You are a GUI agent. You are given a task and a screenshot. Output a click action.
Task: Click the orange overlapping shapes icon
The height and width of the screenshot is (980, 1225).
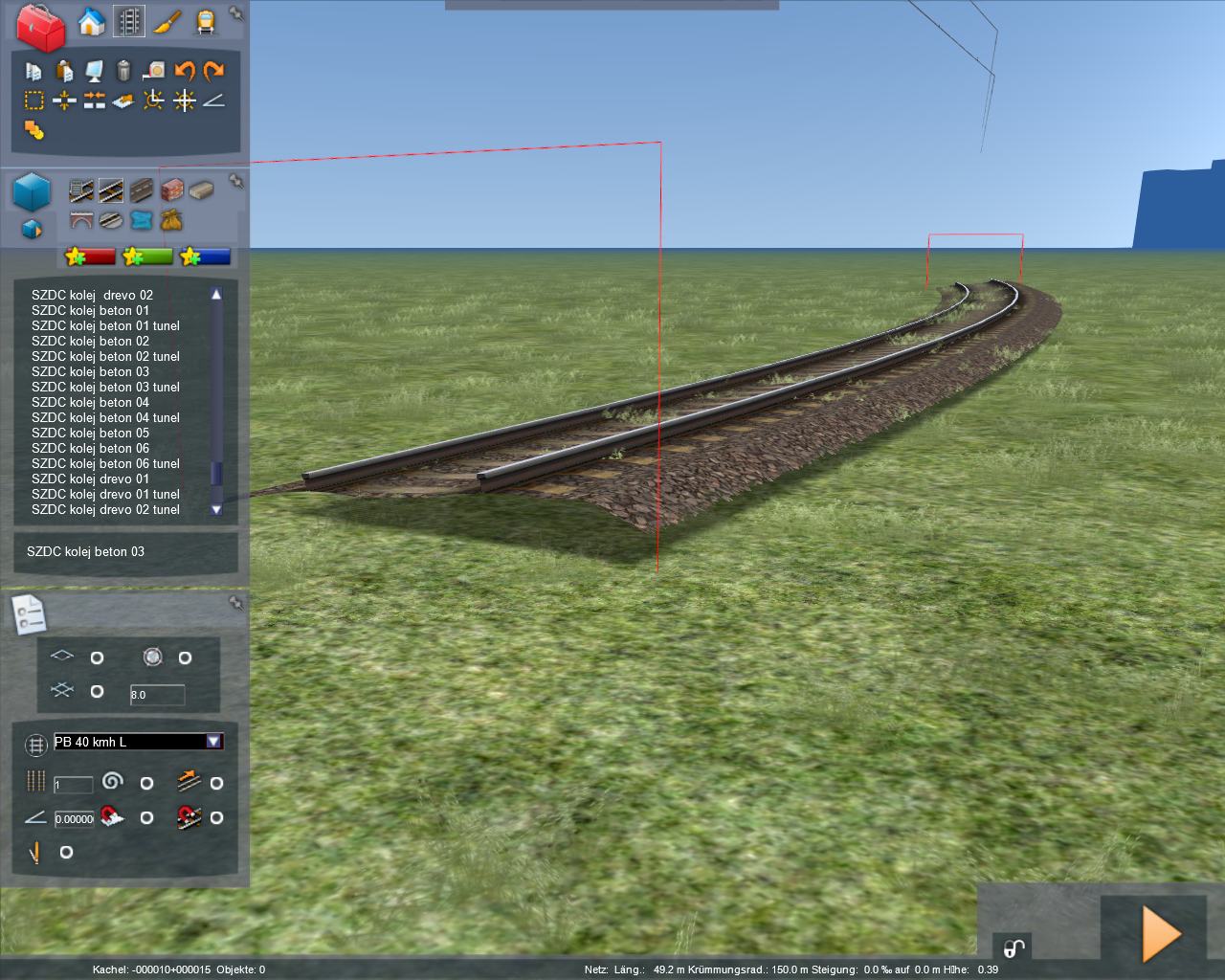coord(34,130)
